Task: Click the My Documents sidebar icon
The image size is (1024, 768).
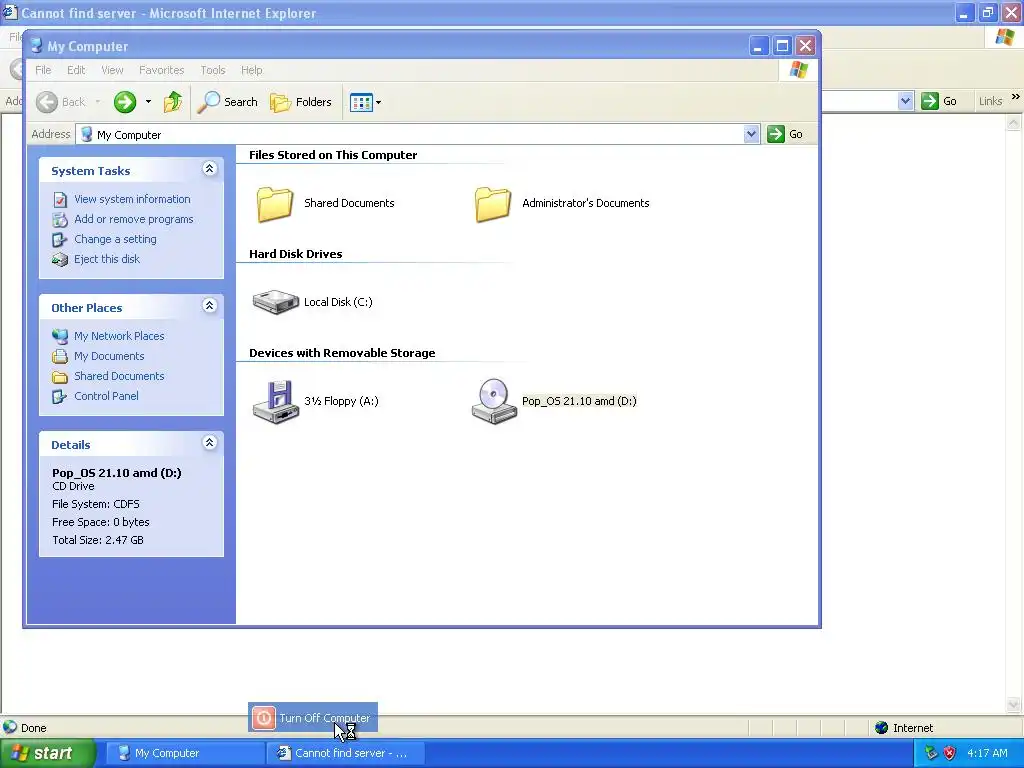Action: tap(60, 357)
